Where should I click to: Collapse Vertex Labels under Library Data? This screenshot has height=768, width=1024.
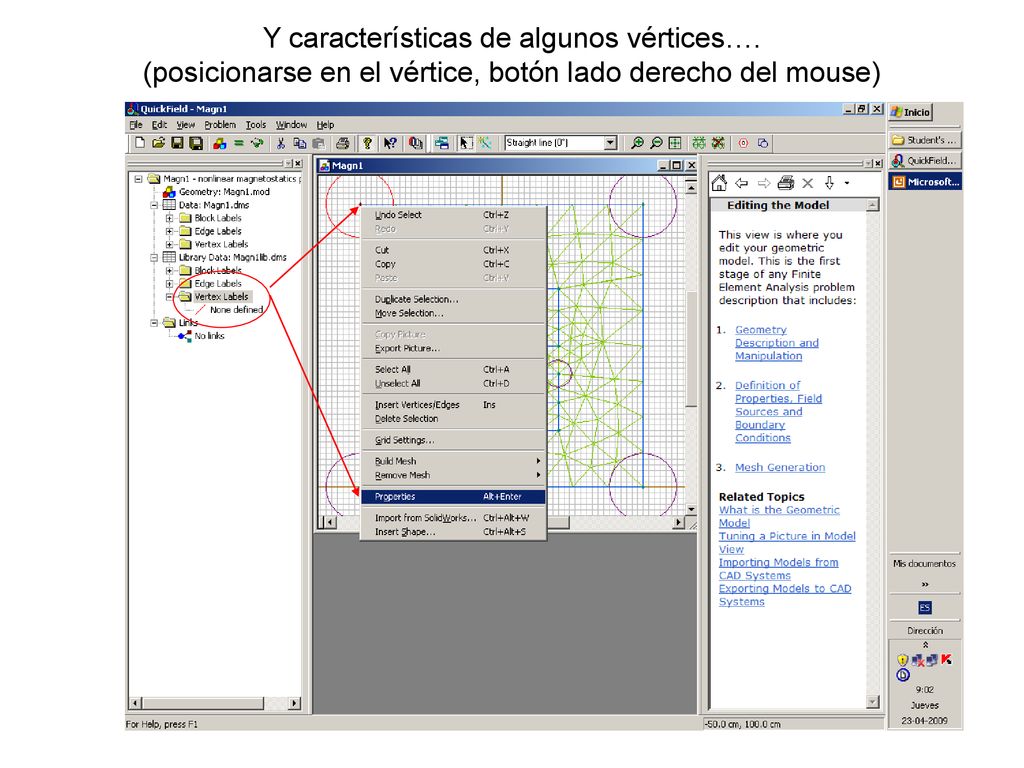[170, 296]
